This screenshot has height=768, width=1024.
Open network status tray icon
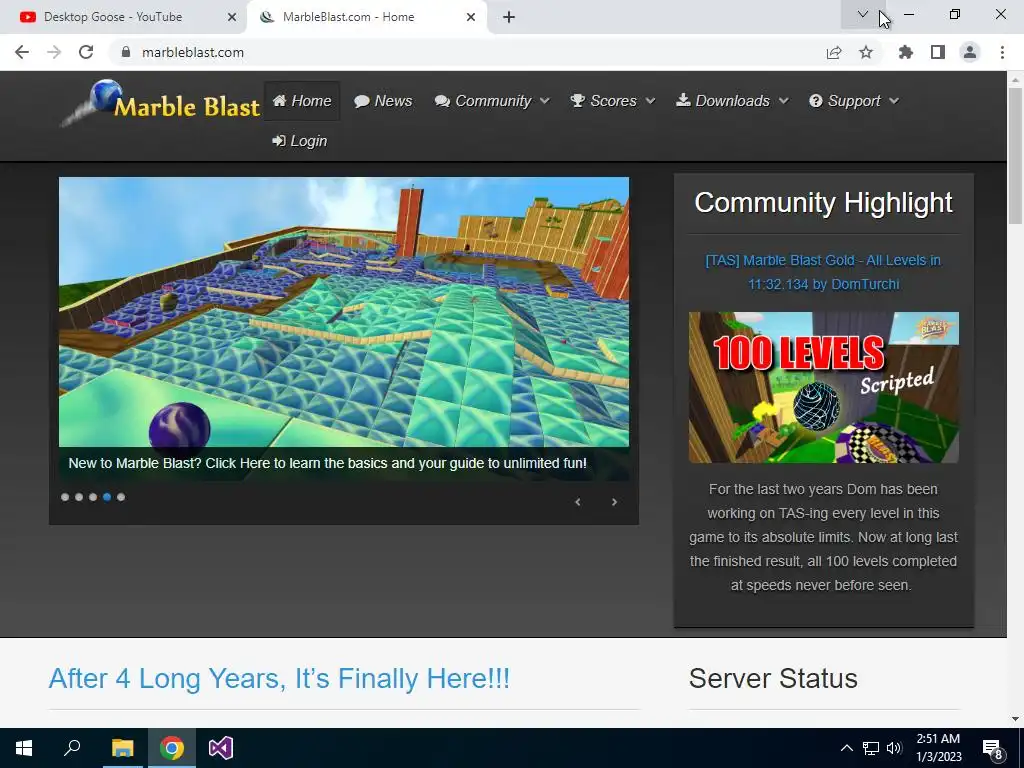point(871,748)
